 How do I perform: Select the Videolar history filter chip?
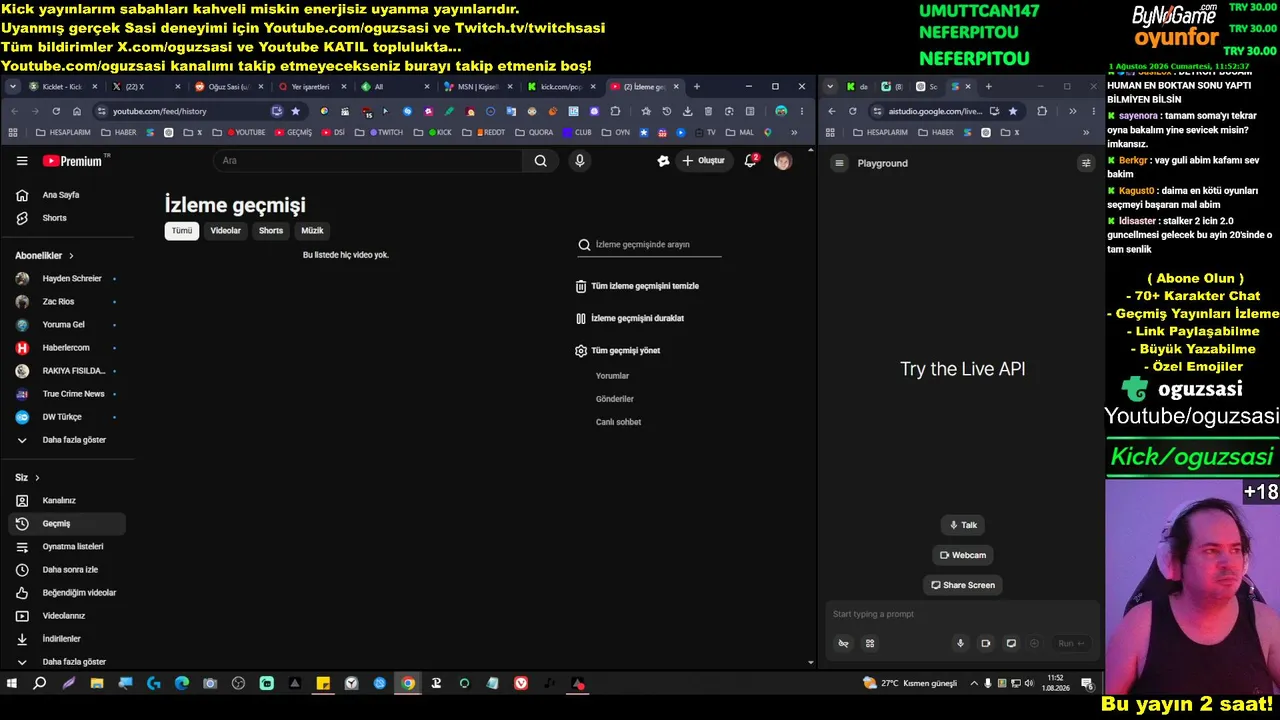point(226,231)
